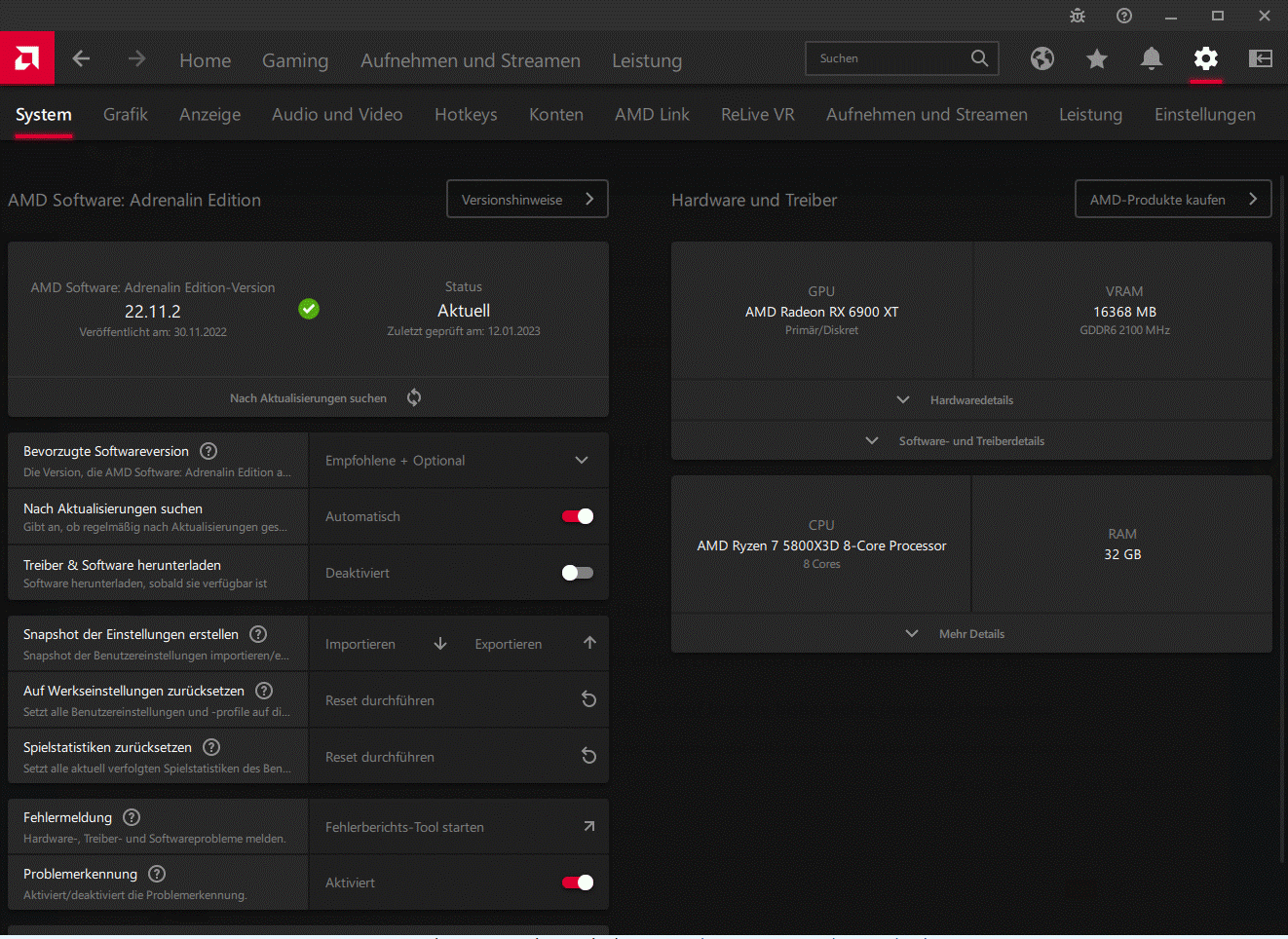Expand Mehr Details for CPU
The image size is (1288, 939).
(x=971, y=634)
